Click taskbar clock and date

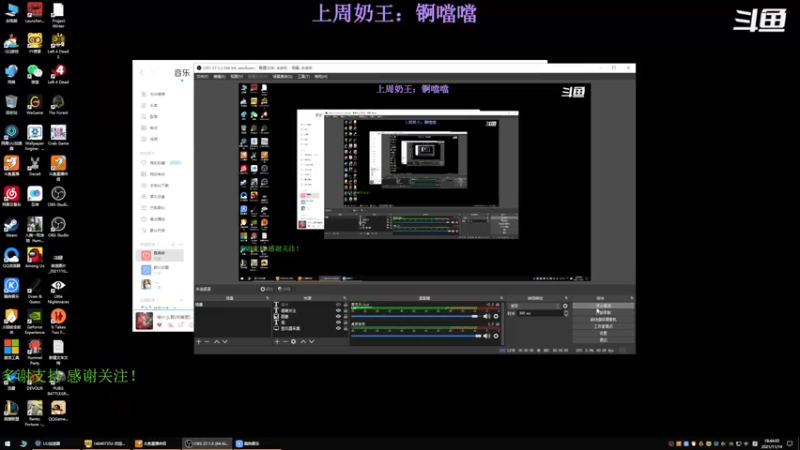click(771, 443)
